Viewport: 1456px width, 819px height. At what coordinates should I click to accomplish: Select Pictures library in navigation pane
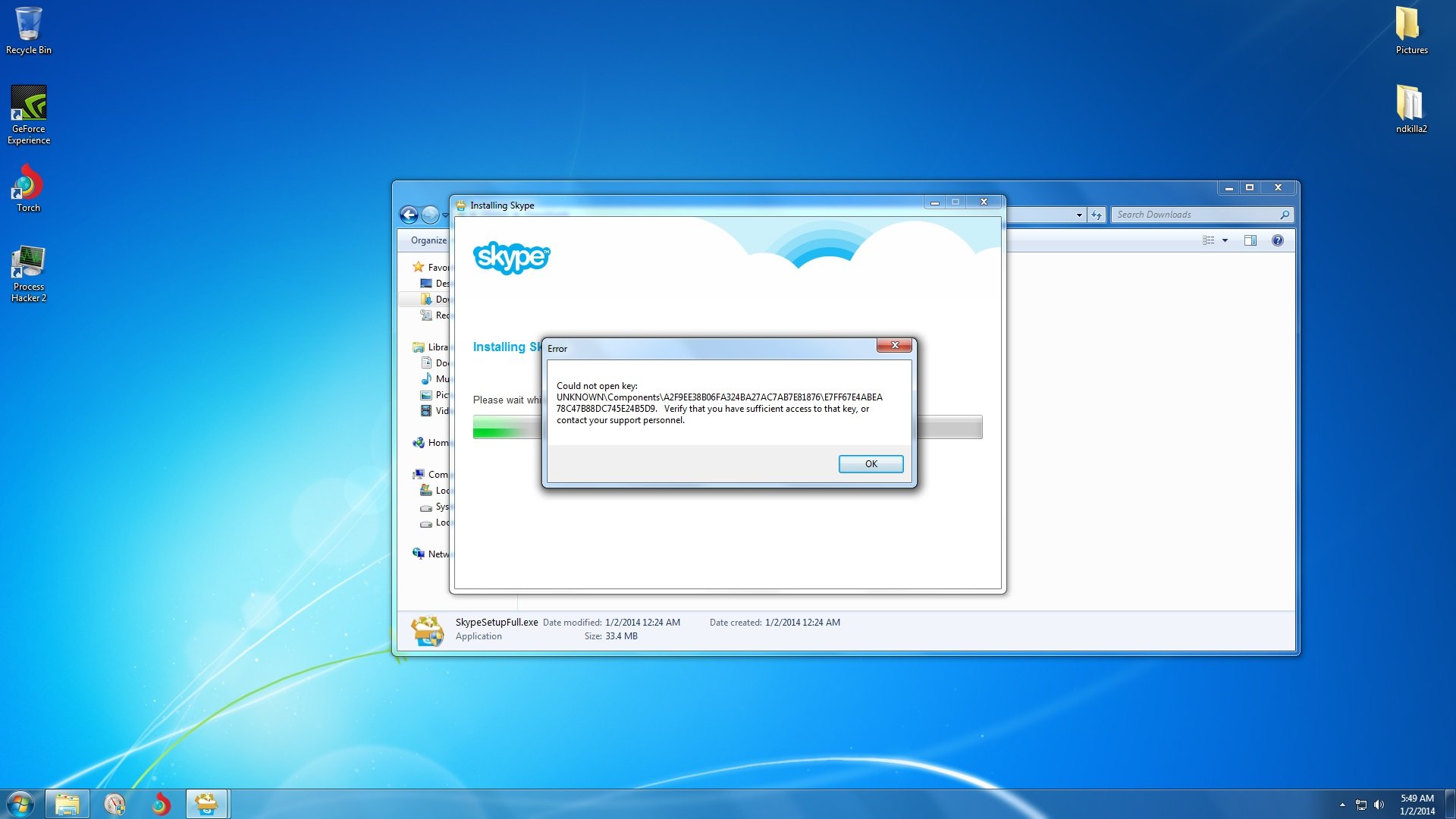(435, 394)
